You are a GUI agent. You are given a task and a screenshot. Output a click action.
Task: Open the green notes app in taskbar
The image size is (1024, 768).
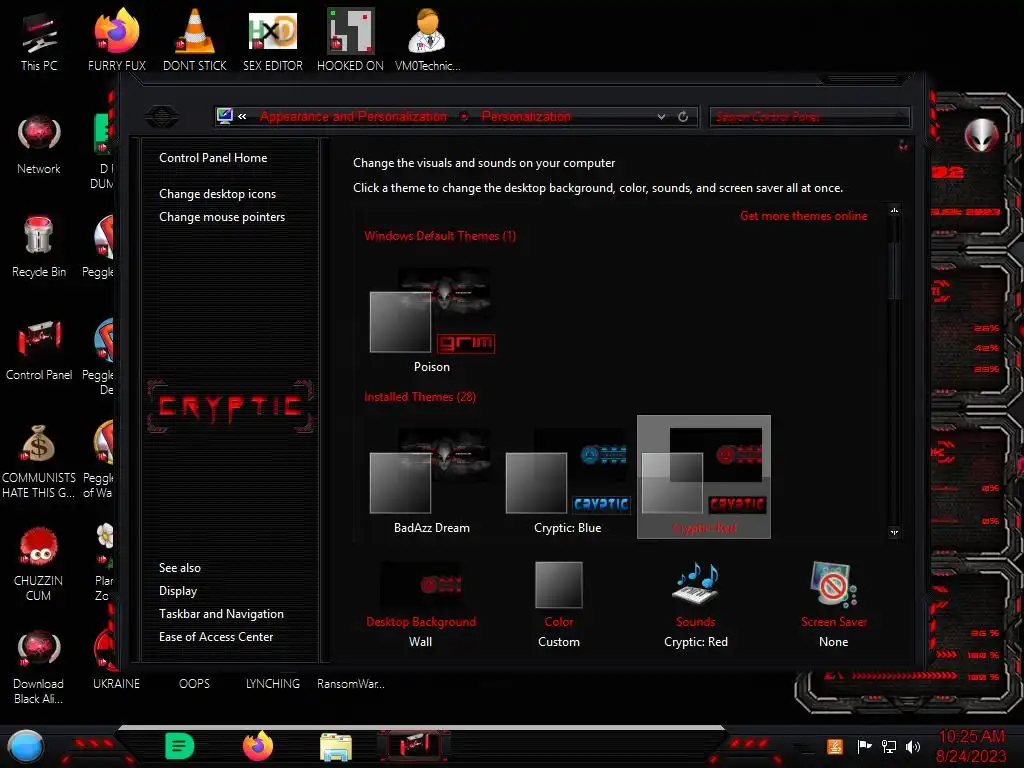pos(180,746)
